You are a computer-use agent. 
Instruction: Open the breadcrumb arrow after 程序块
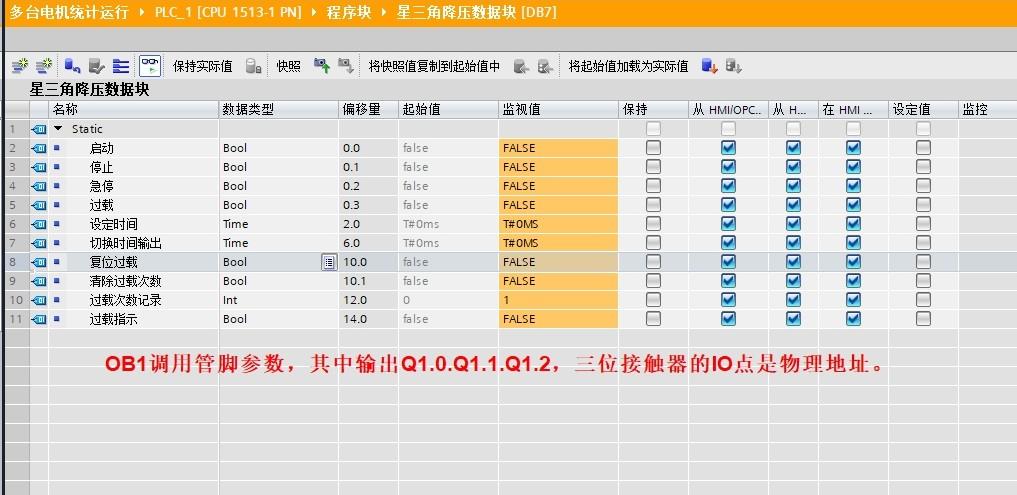[x=383, y=12]
